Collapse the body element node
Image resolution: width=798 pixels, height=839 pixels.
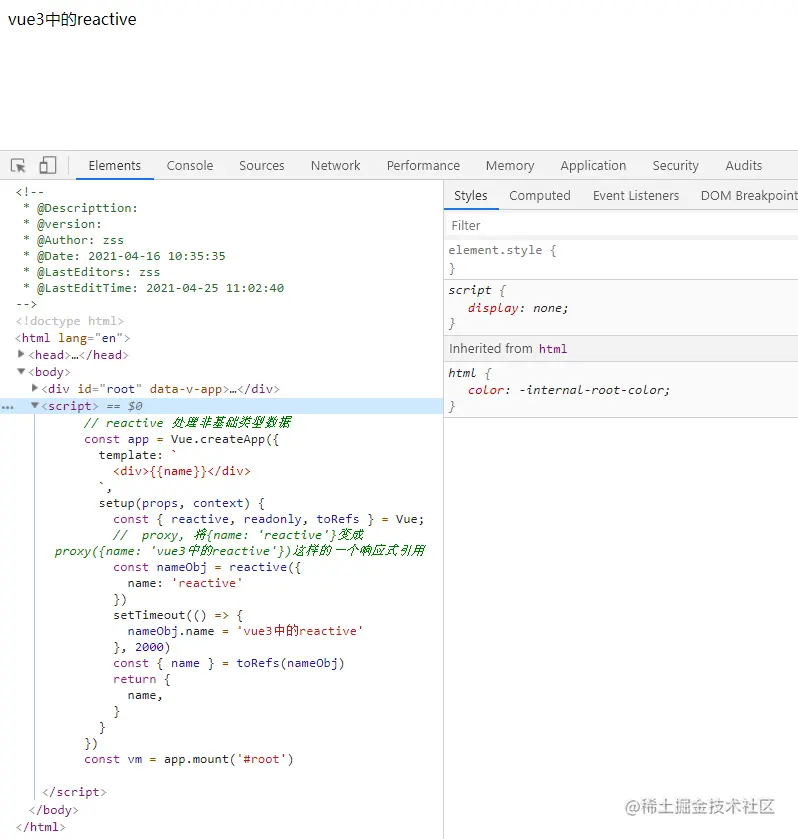[21, 371]
